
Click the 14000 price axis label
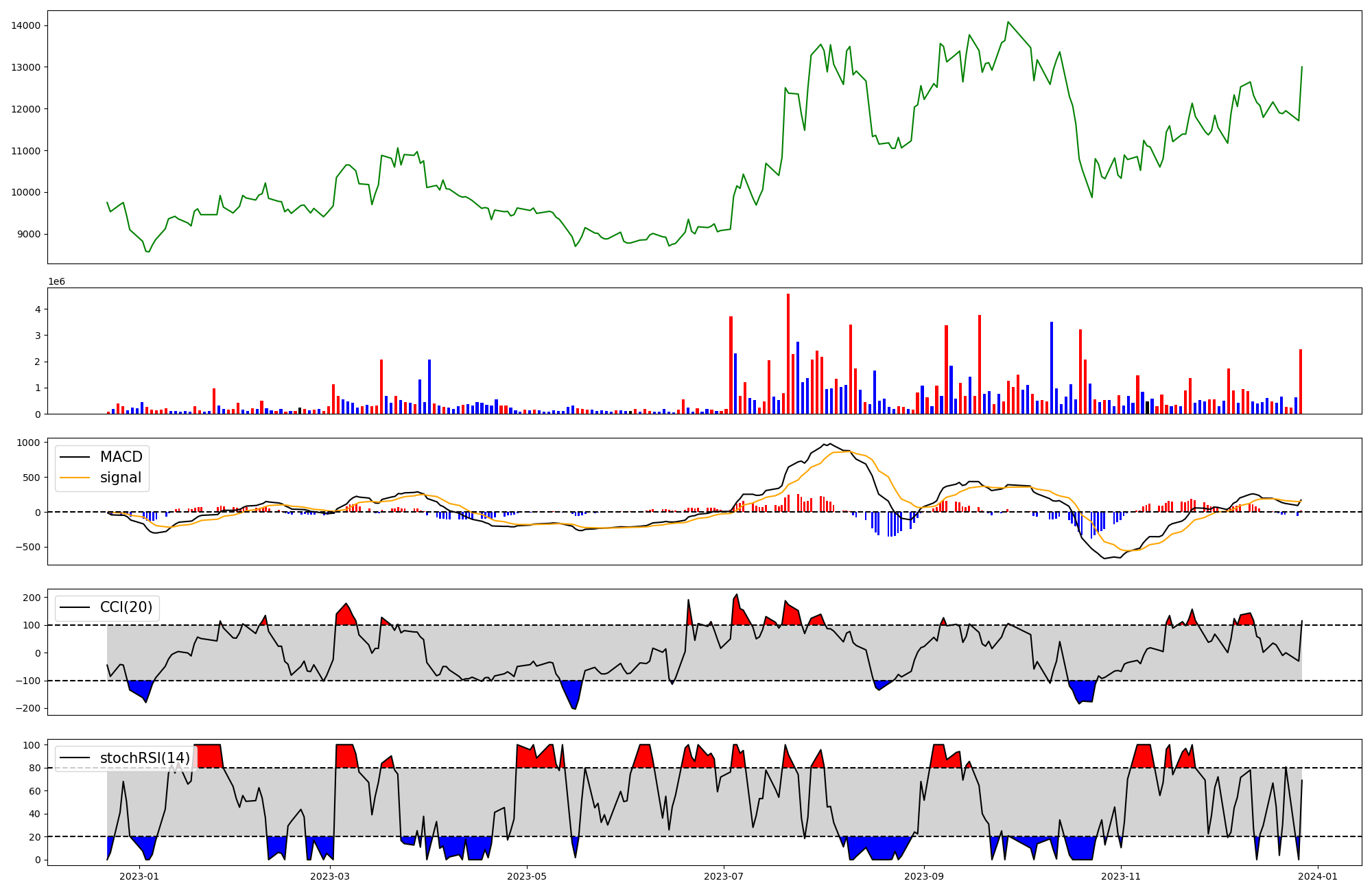pyautogui.click(x=25, y=26)
